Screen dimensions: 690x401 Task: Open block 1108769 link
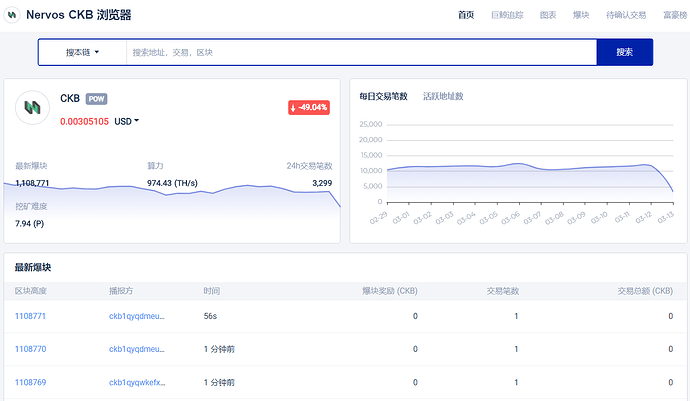coord(30,383)
